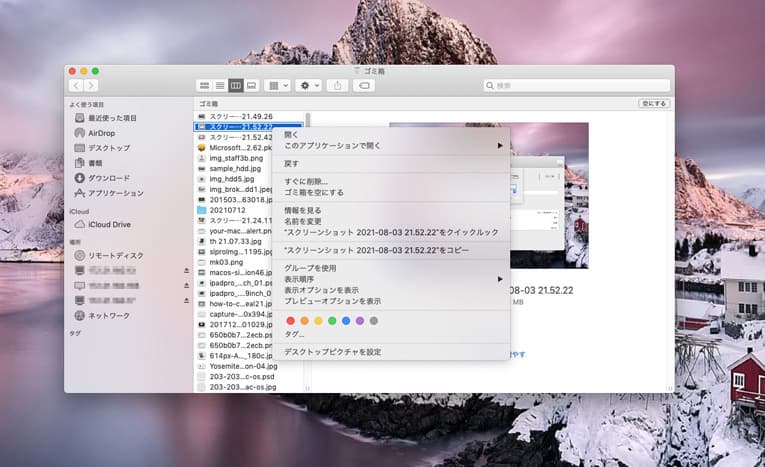Click the 空にする button
The image size is (765, 467).
[653, 103]
